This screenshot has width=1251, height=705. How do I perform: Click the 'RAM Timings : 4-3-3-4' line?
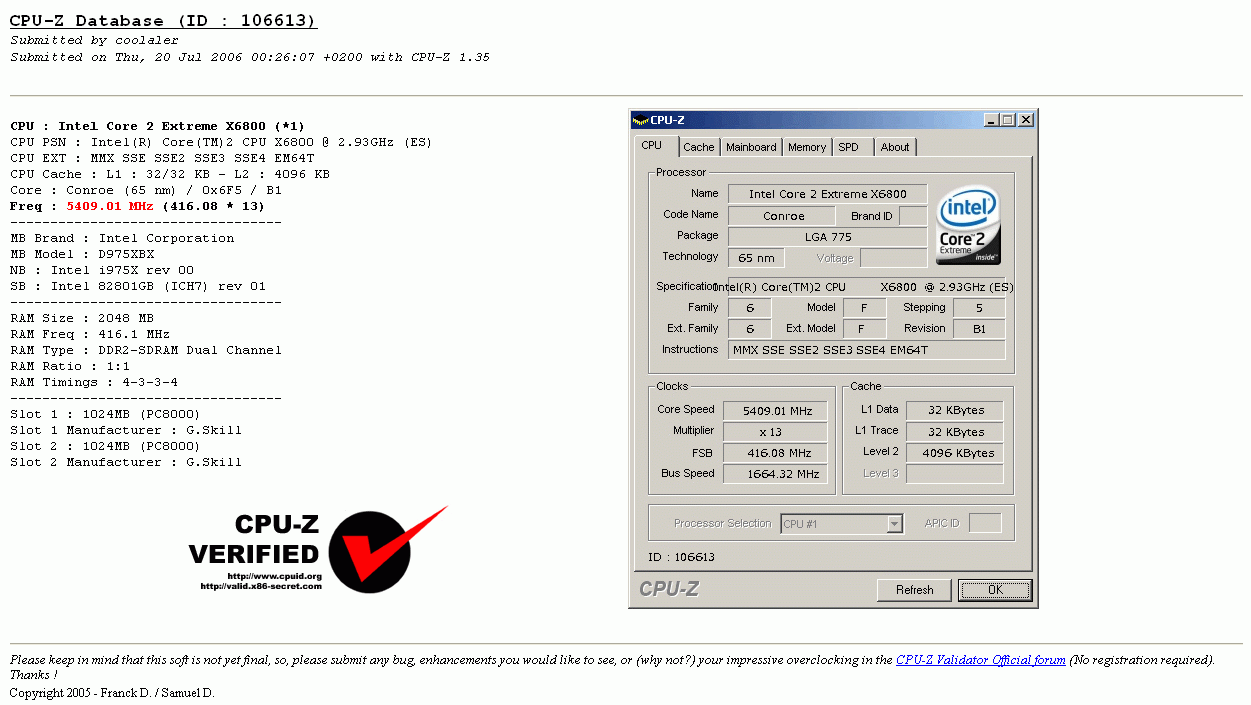[x=94, y=382]
